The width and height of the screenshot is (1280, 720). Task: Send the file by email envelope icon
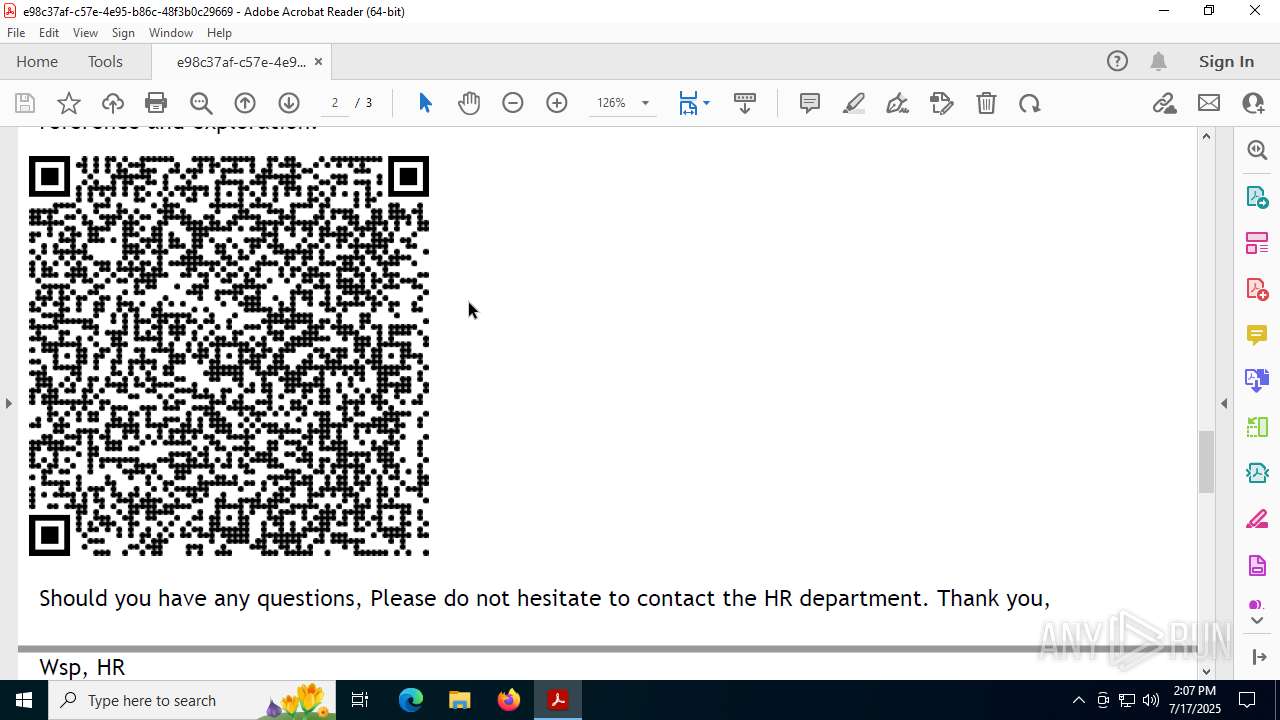pos(1209,103)
